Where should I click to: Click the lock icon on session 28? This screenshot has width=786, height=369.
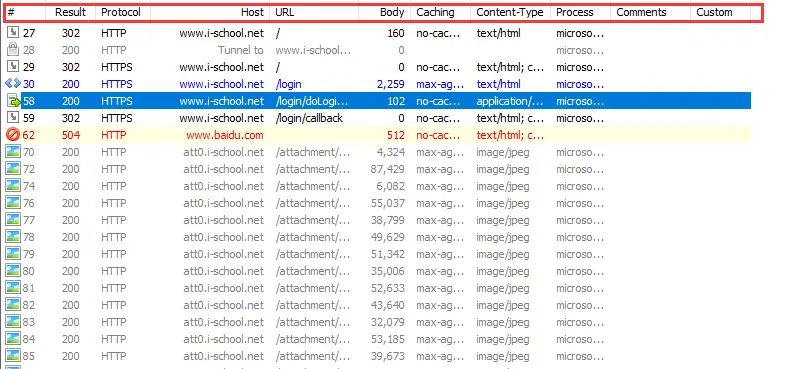[x=13, y=50]
